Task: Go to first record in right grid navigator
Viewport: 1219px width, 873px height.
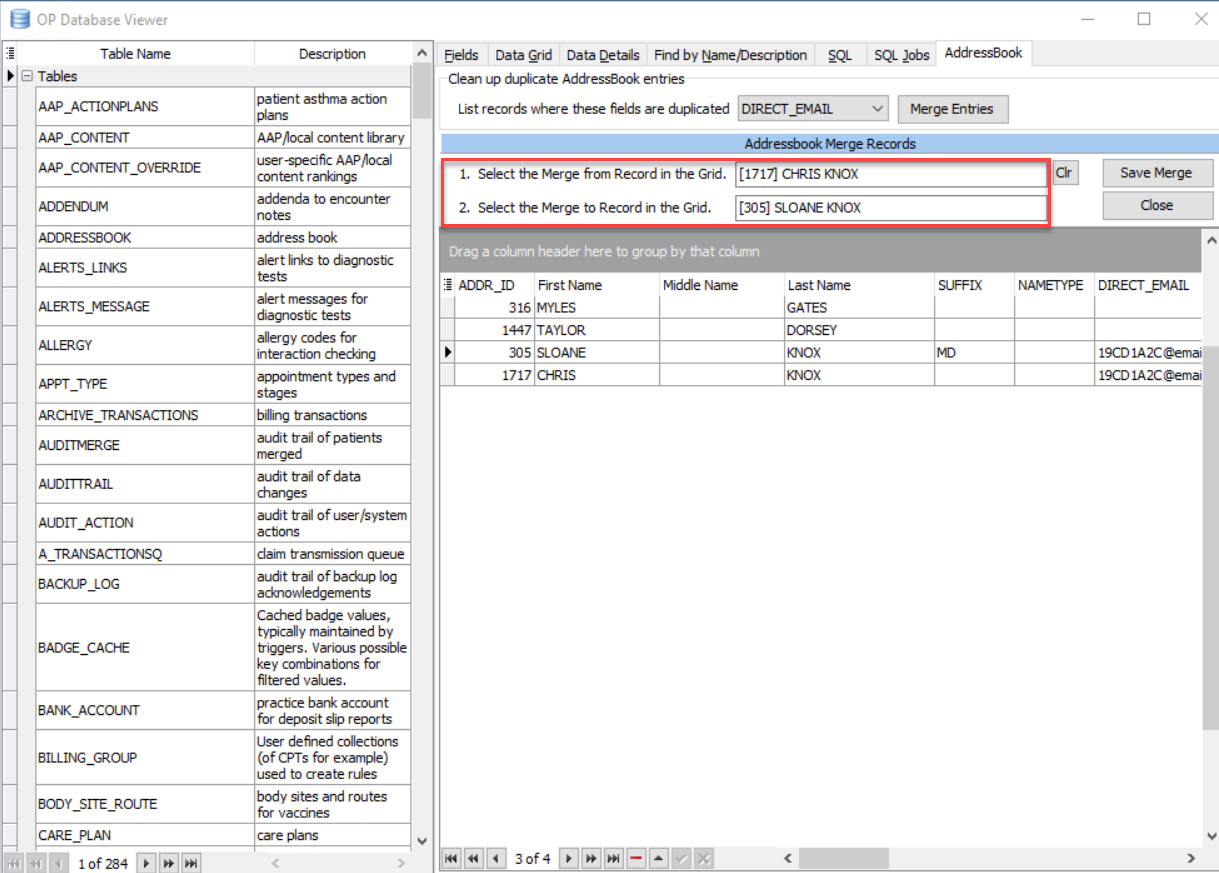Action: pos(451,858)
